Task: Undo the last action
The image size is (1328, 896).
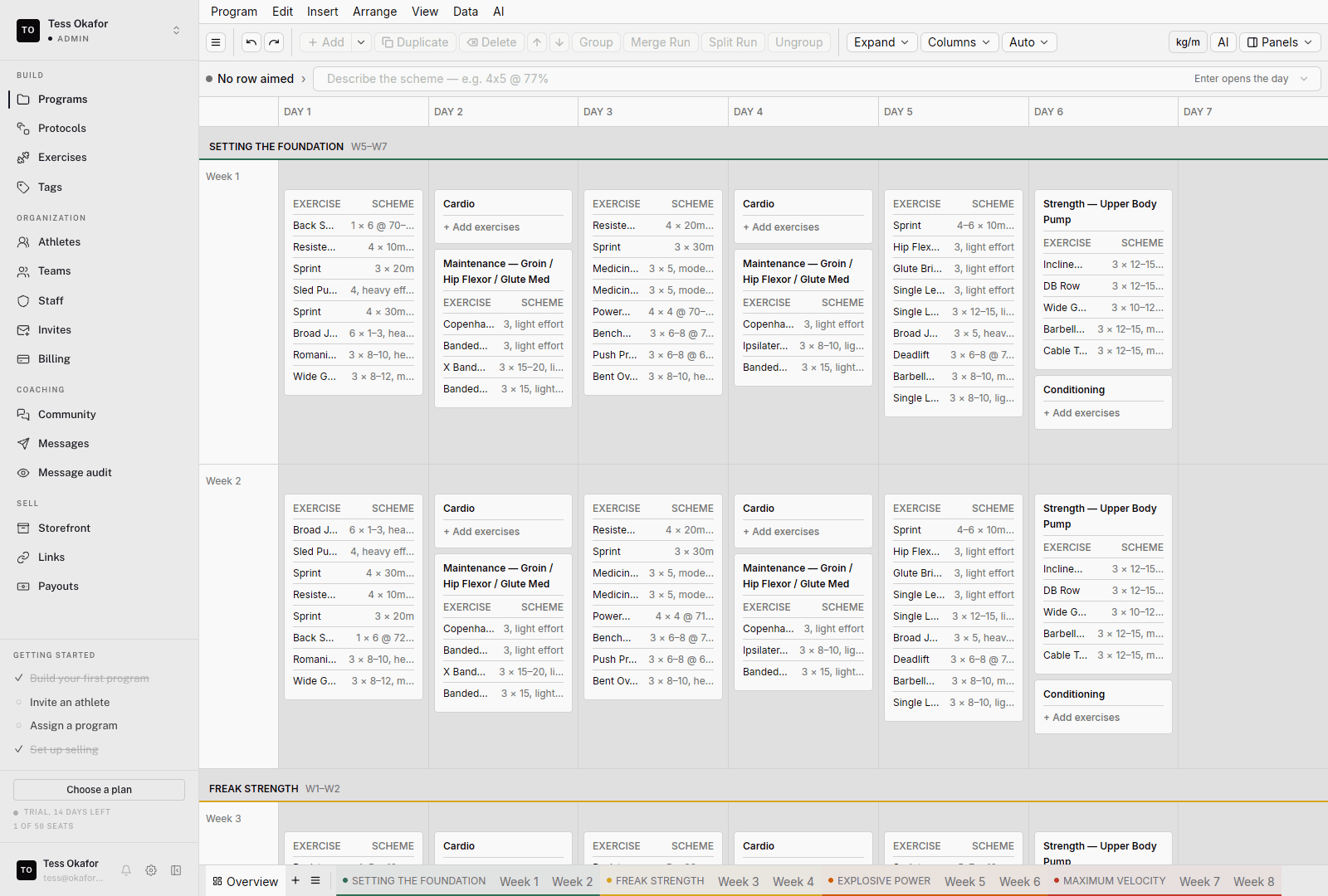Action: pyautogui.click(x=251, y=42)
